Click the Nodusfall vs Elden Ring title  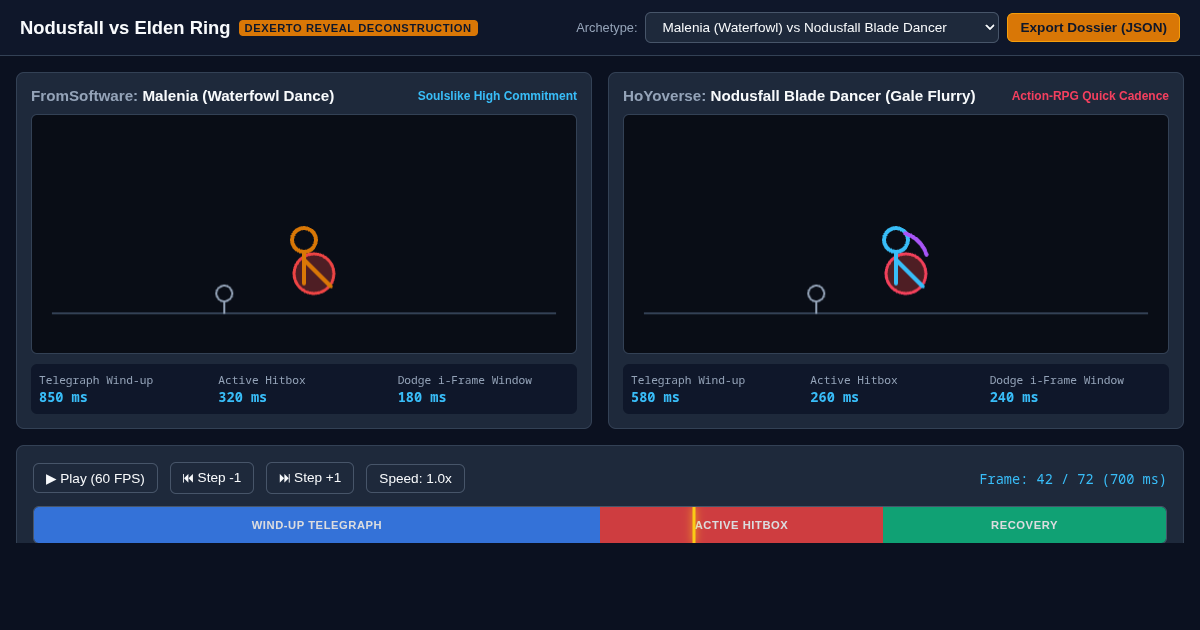pyautogui.click(x=125, y=28)
